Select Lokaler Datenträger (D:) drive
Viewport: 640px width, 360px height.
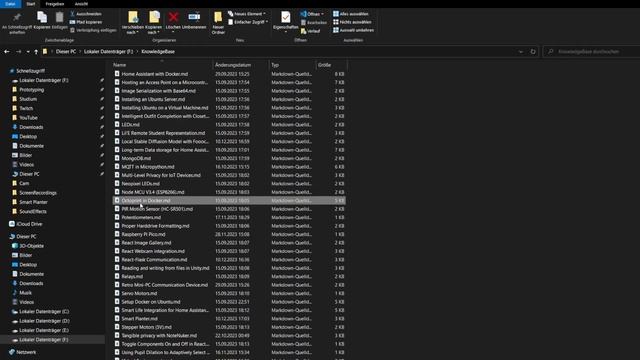pyautogui.click(x=40, y=321)
